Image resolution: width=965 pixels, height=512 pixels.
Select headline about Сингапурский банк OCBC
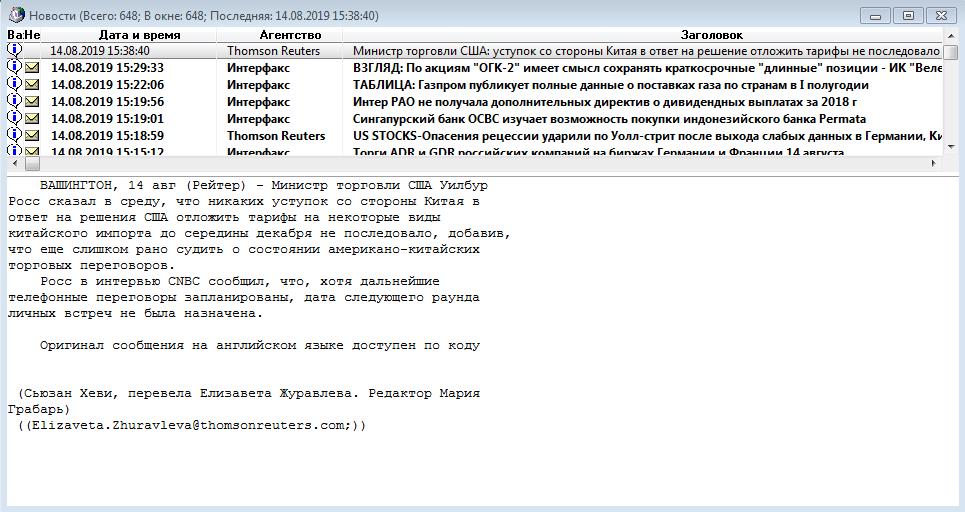609,119
